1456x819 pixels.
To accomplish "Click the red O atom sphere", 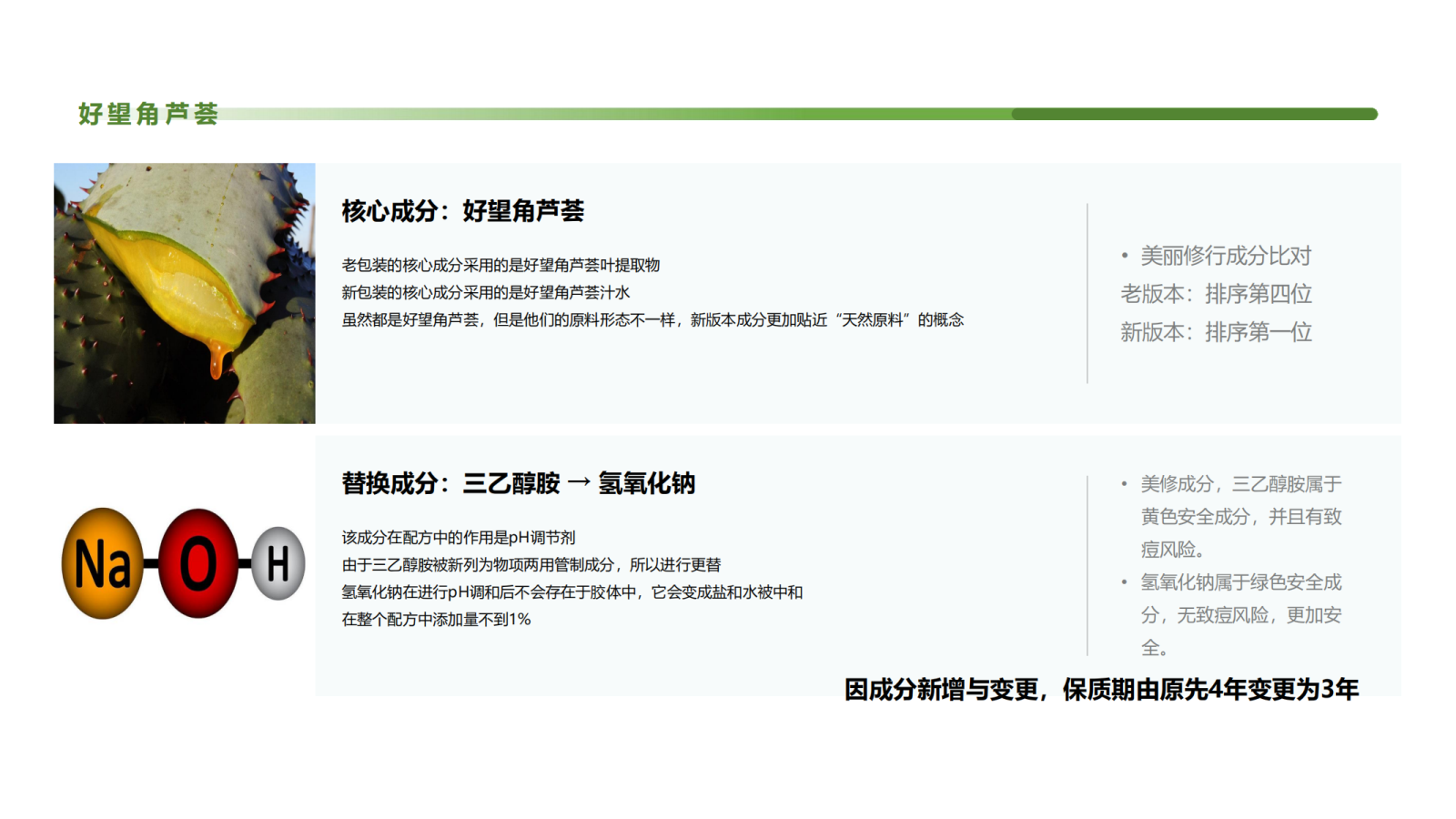I will pyautogui.click(x=197, y=563).
